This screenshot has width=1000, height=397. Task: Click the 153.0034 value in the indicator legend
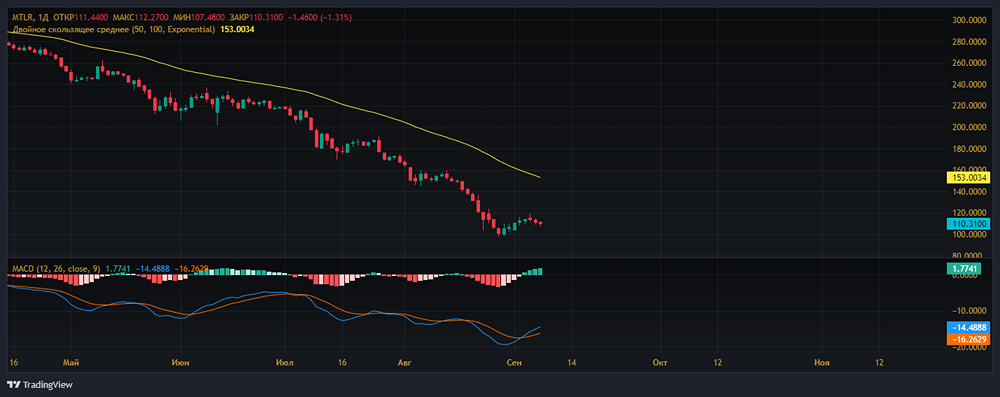pos(237,29)
